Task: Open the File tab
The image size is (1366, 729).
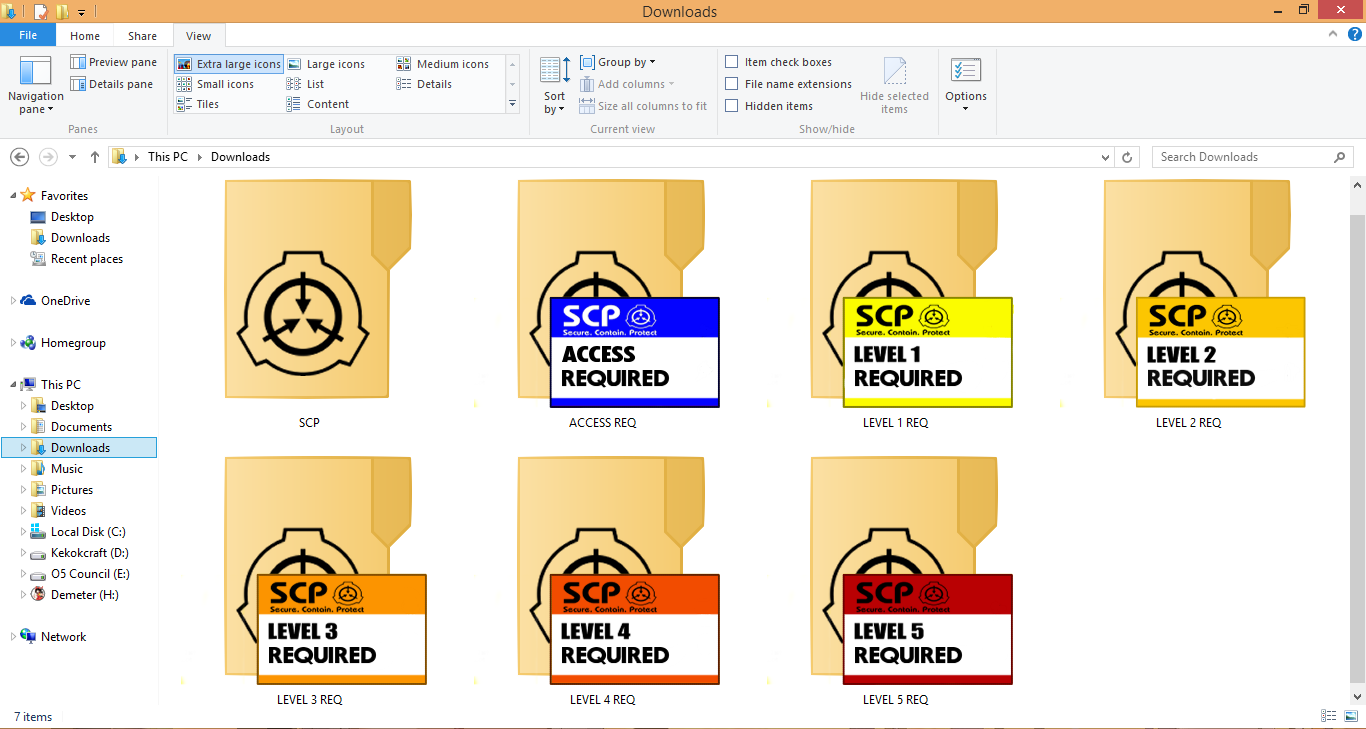Action: click(28, 36)
